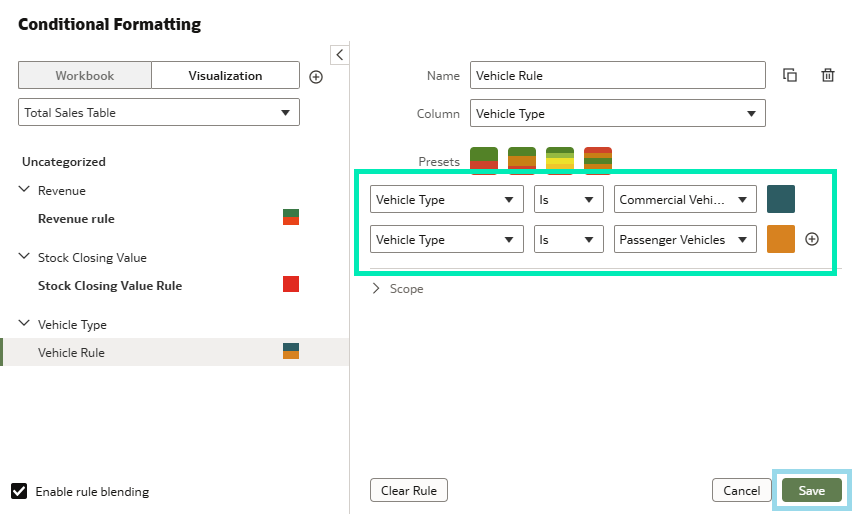853x514 pixels.
Task: Add a new rule with the plus icon beside Visualization
Action: 316,77
